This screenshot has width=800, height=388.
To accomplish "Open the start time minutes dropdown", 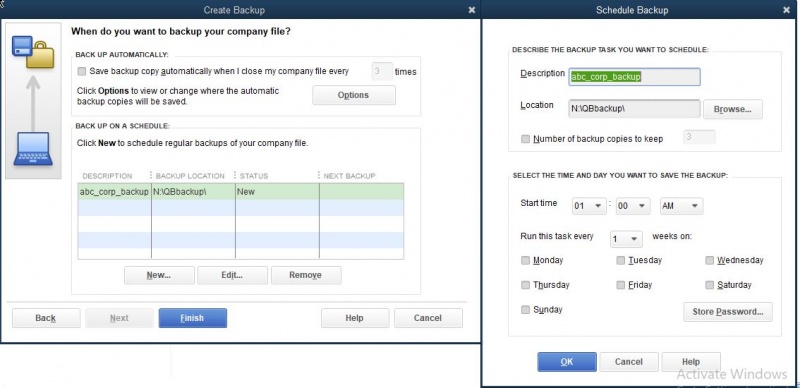I will point(633,206).
